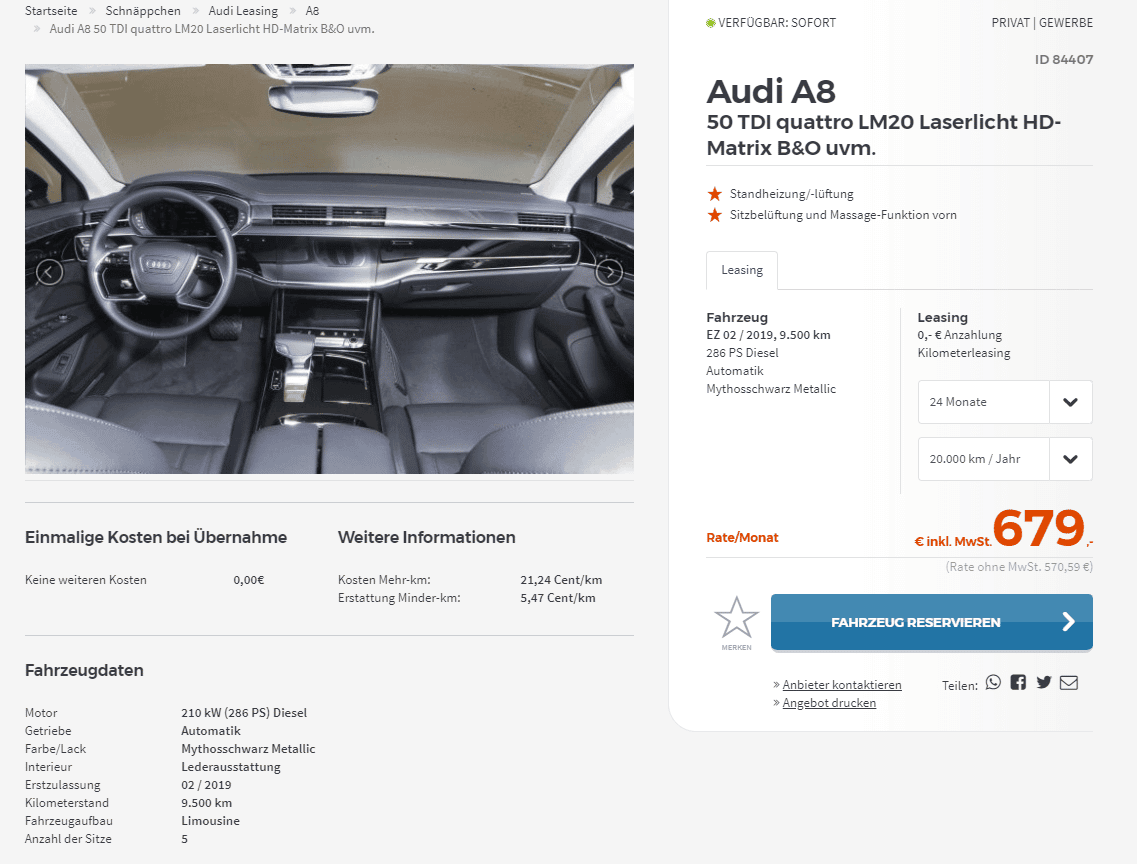1137x864 pixels.
Task: Share the offer by email icon
Action: click(x=1069, y=683)
